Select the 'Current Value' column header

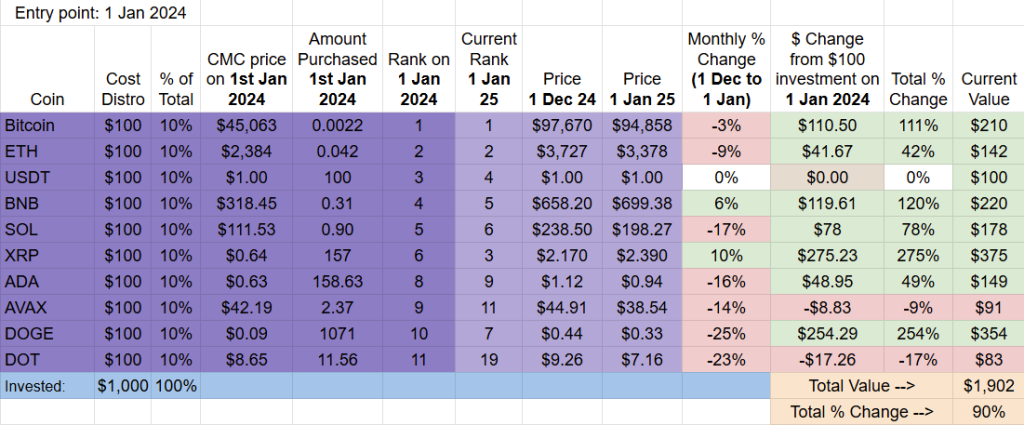pyautogui.click(x=988, y=89)
